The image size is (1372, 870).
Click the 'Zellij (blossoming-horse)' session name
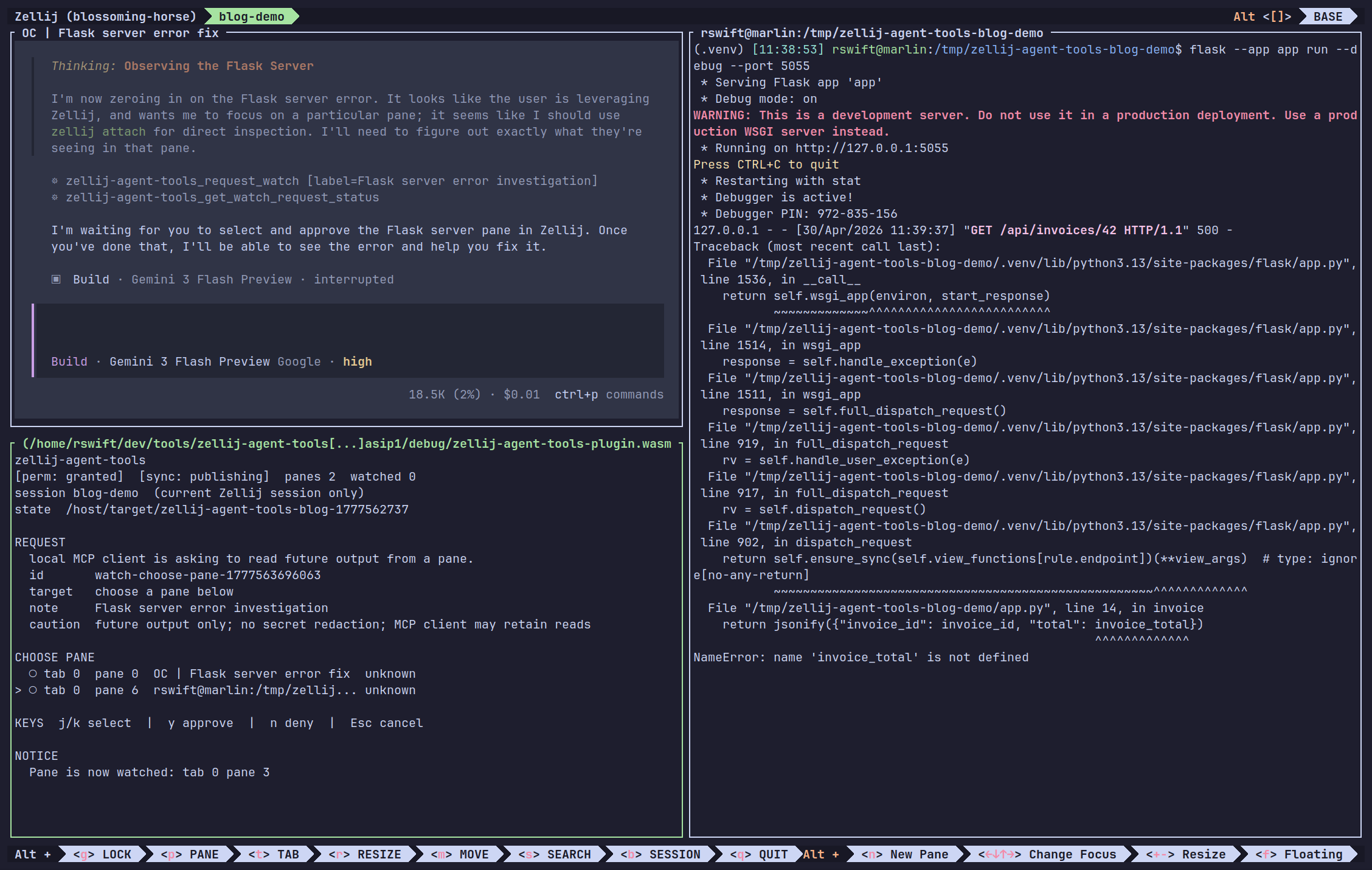click(106, 16)
